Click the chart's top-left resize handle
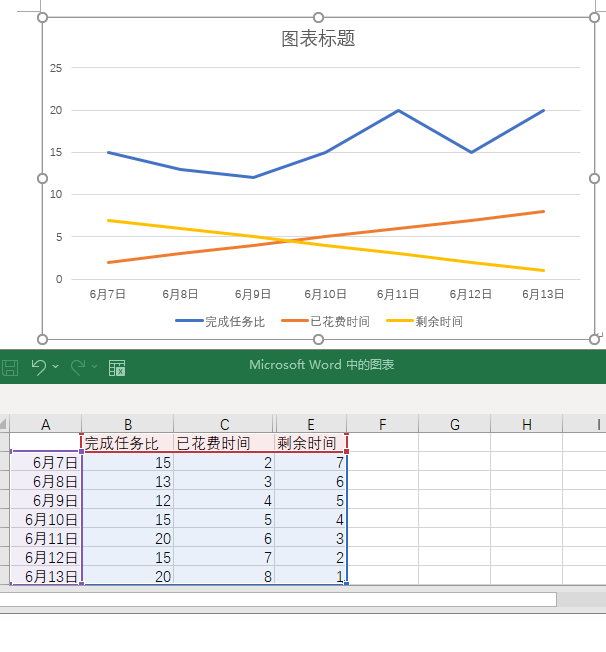The height and width of the screenshot is (652, 606). coord(42,17)
